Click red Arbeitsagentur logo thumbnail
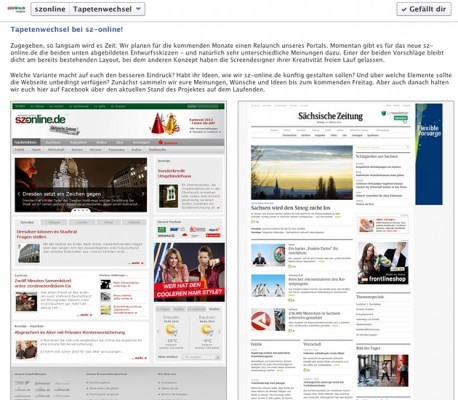Image resolution: width=458 pixels, height=400 pixels. [x=261, y=320]
